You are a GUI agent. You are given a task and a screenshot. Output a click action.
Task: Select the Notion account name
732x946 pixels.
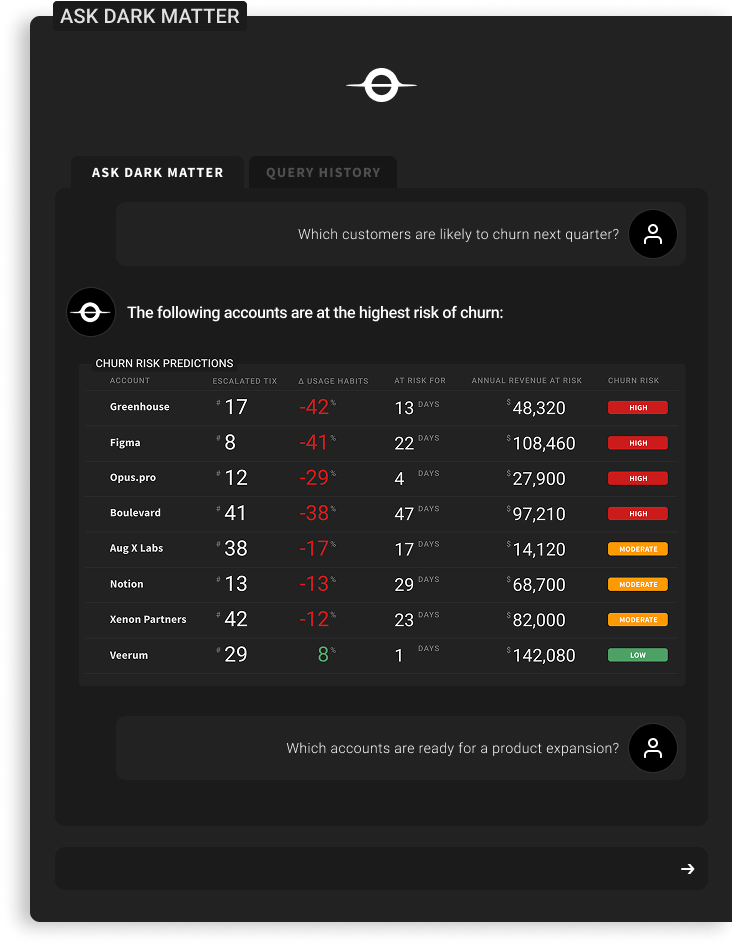coord(127,584)
